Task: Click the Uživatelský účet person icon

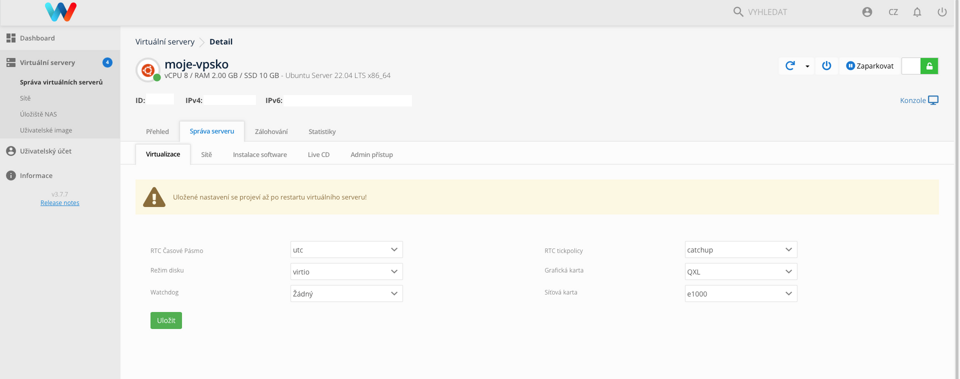Action: [10, 151]
